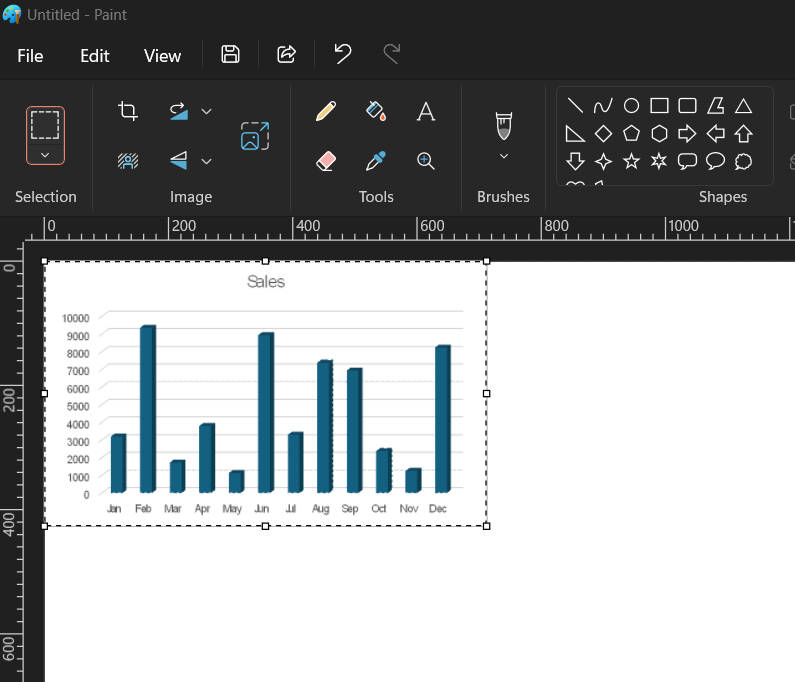
Task: Select the Color picker eyedropper
Action: 376,161
